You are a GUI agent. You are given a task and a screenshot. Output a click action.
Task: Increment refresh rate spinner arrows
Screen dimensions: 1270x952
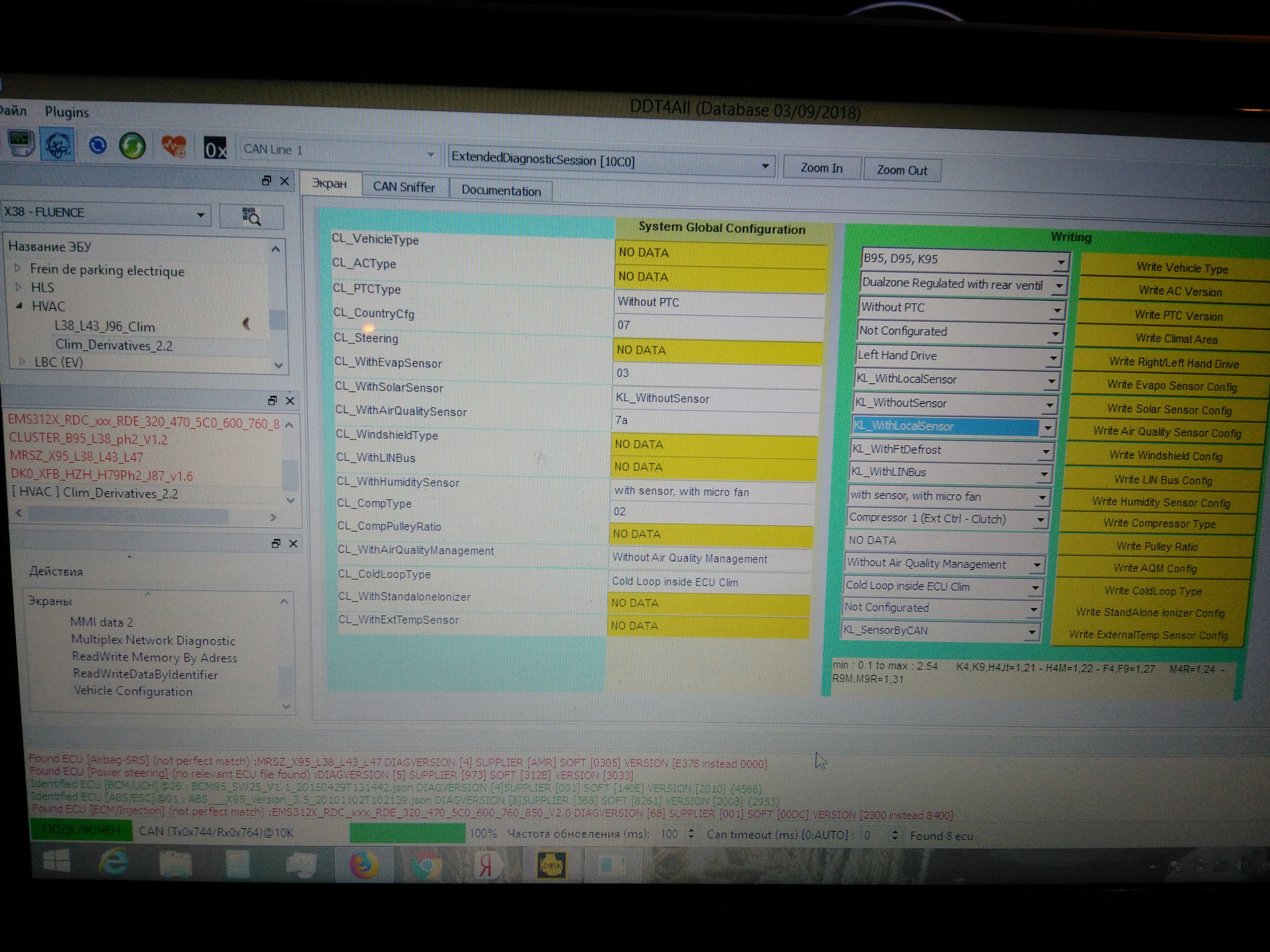pyautogui.click(x=691, y=834)
